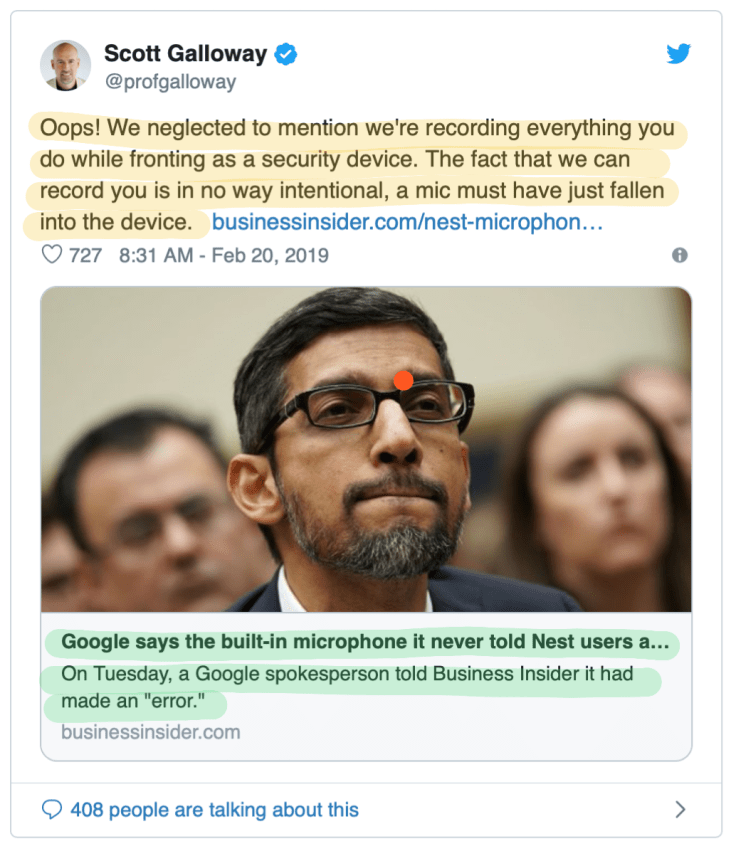The width and height of the screenshot is (736, 851).
Task: Click the businessinsider.com source label
Action: click(151, 732)
